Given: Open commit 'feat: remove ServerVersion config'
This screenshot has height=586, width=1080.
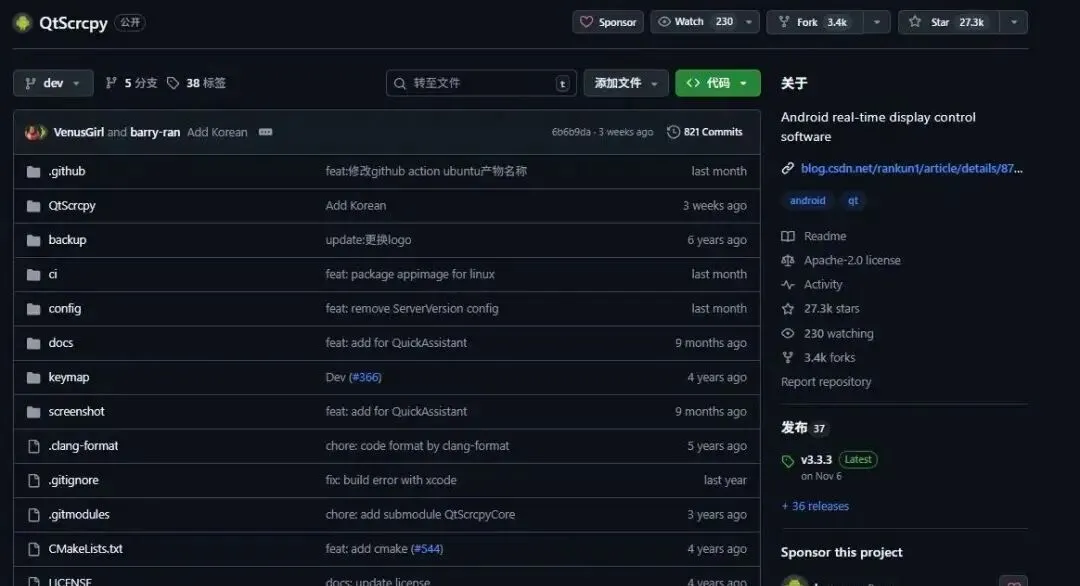Looking at the screenshot, I should pos(412,308).
